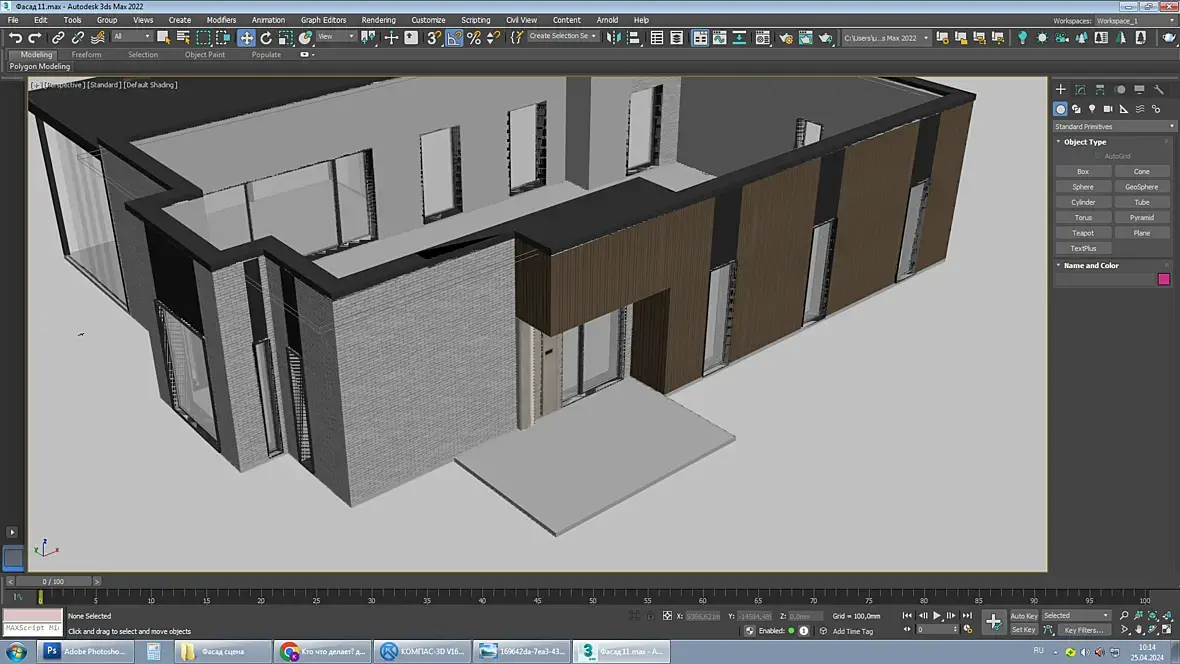
Task: Open the Modify panel tab icon
Action: click(1080, 90)
